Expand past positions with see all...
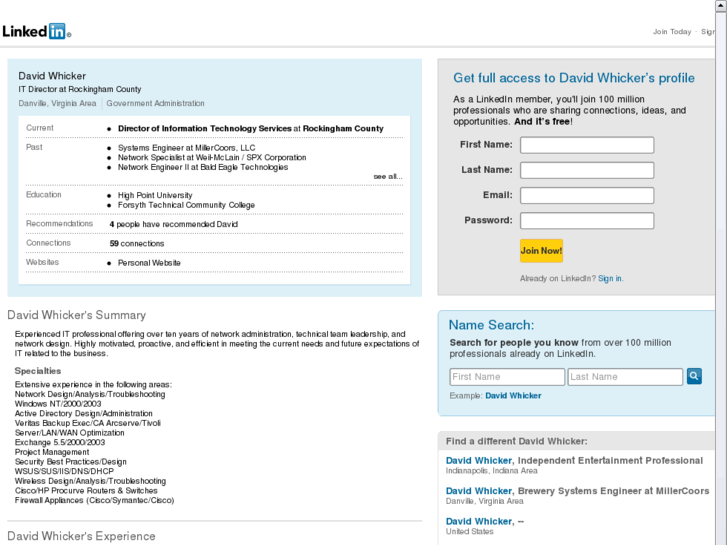The height and width of the screenshot is (545, 727). [x=388, y=176]
